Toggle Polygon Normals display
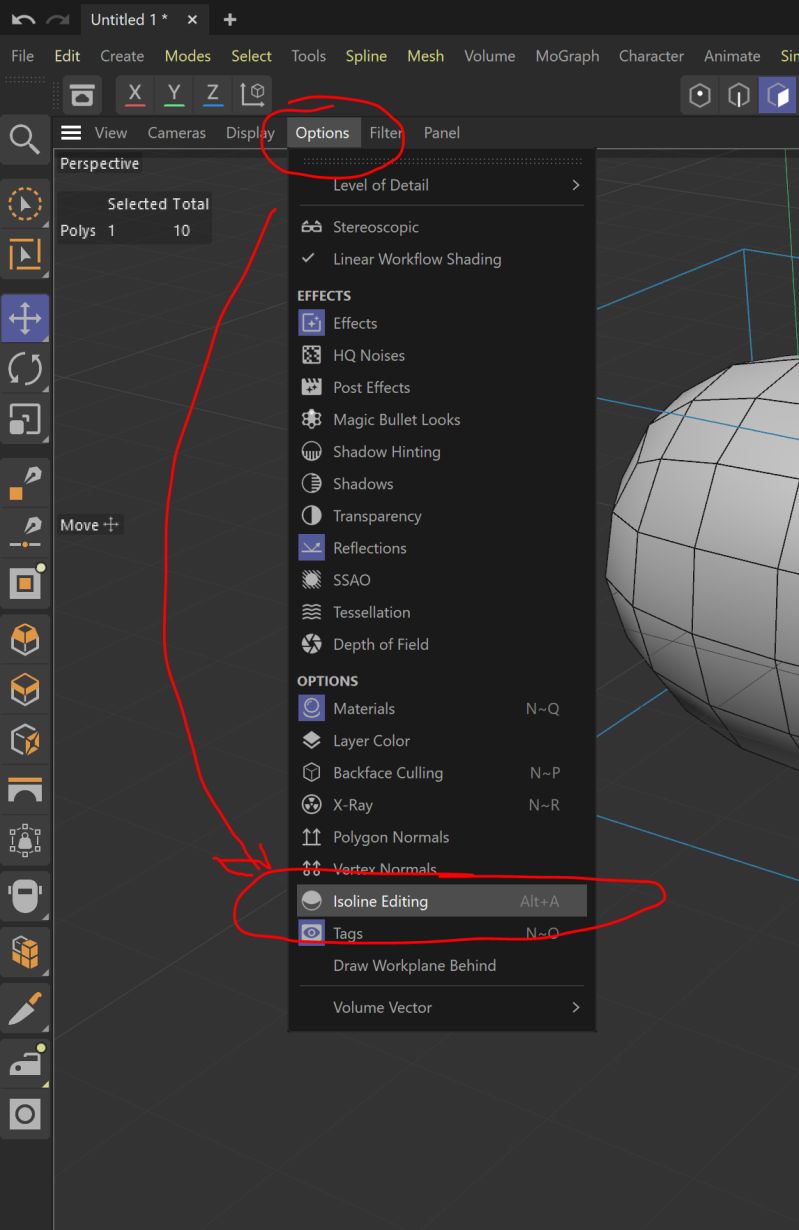This screenshot has height=1230, width=799. (441, 837)
